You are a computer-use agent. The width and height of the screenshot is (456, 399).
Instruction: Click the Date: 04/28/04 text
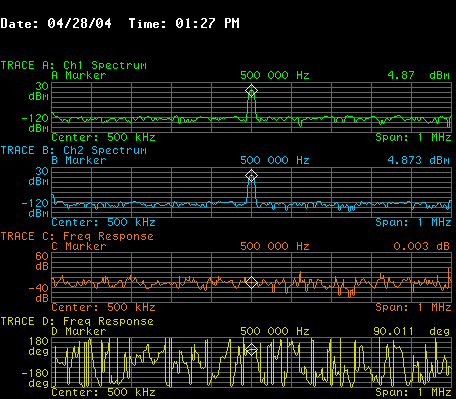[x=56, y=23]
